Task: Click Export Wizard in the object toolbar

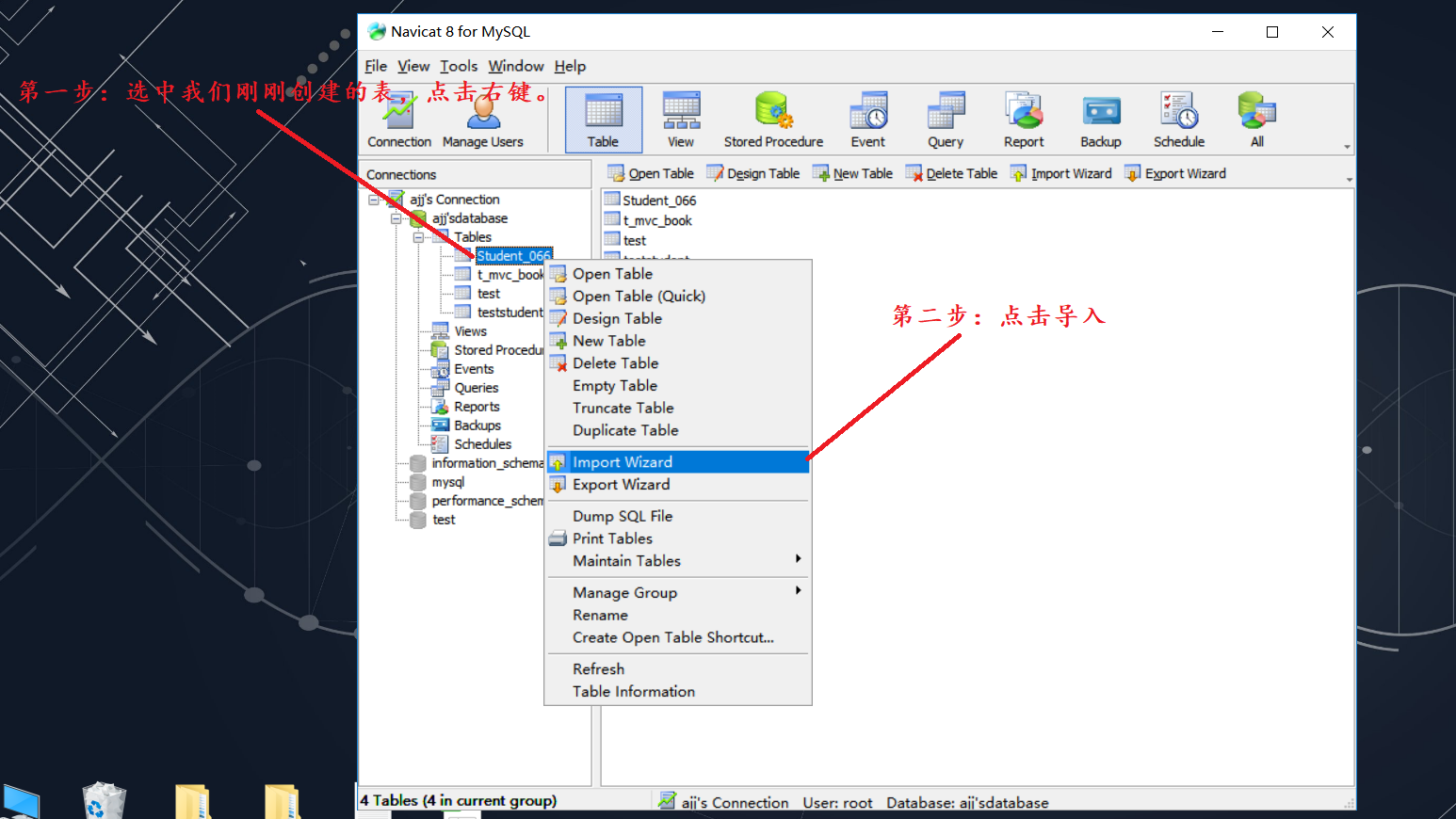Action: (x=1175, y=174)
